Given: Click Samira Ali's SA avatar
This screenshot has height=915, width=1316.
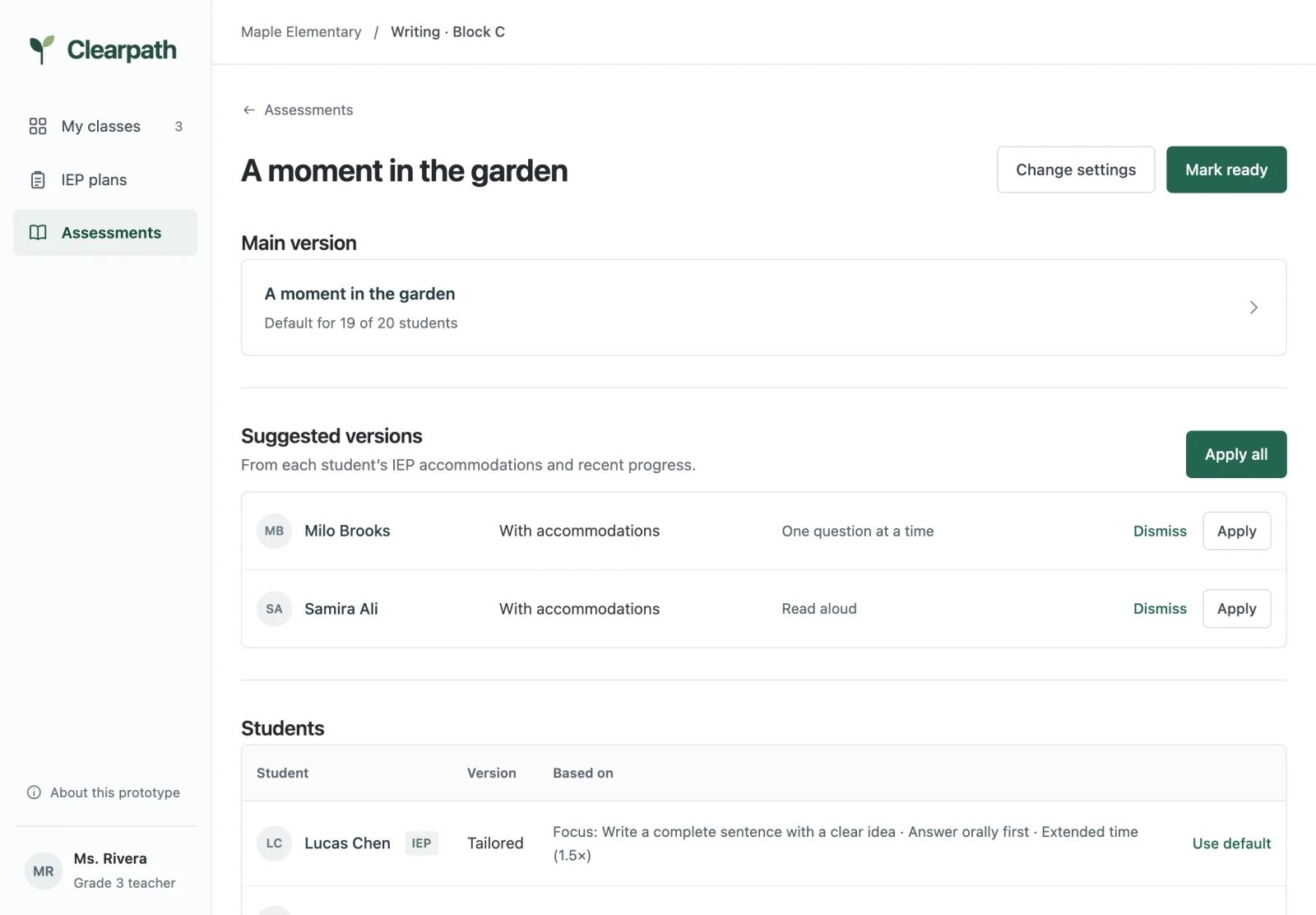Looking at the screenshot, I should [x=275, y=609].
